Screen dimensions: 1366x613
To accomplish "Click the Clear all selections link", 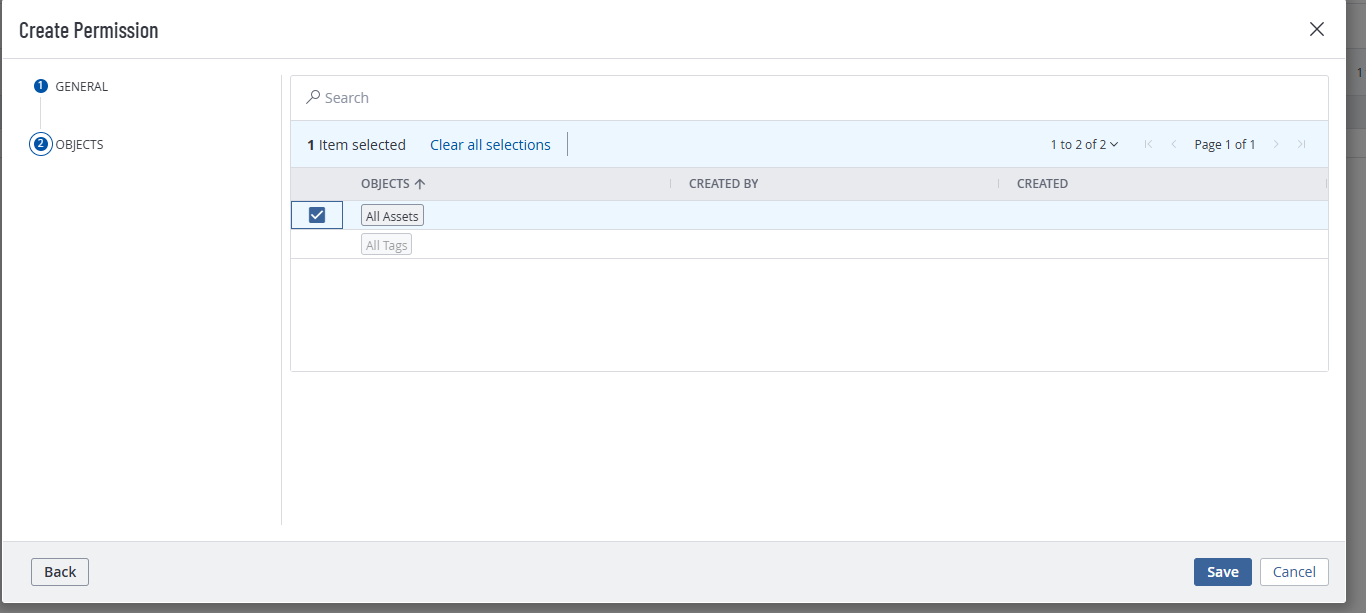I will 490,145.
